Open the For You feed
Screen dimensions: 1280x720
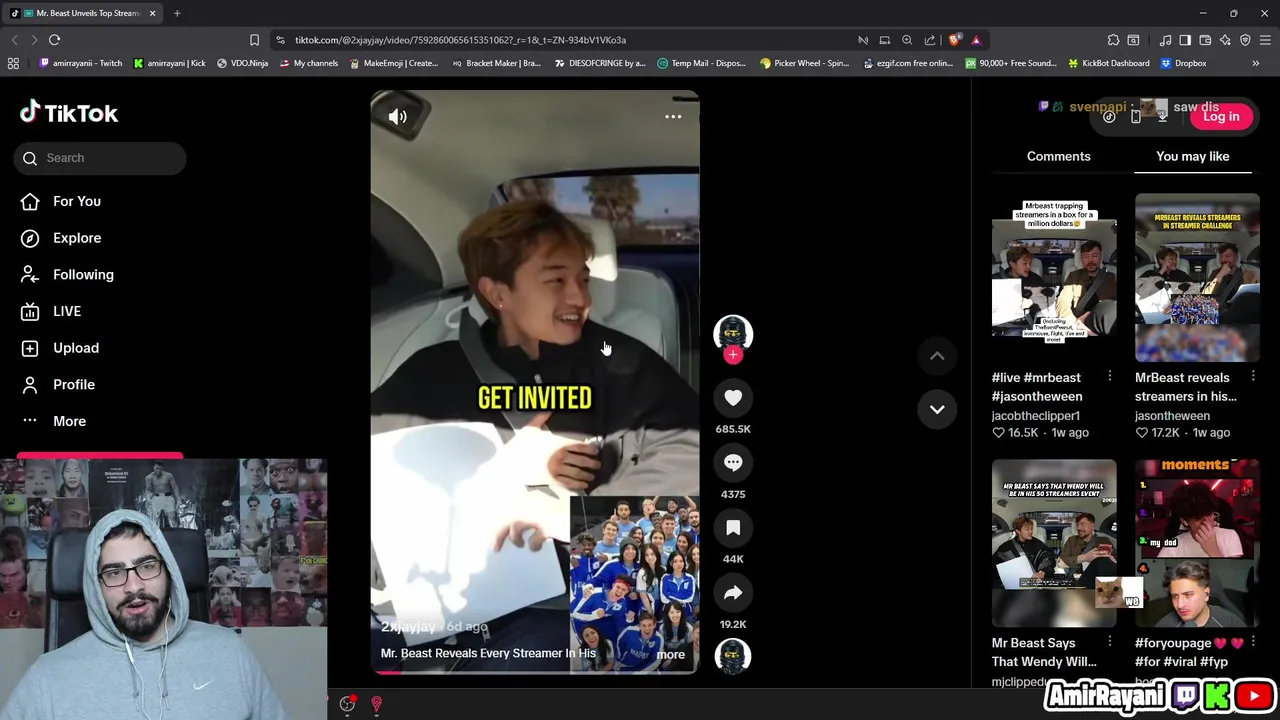[x=61, y=201]
